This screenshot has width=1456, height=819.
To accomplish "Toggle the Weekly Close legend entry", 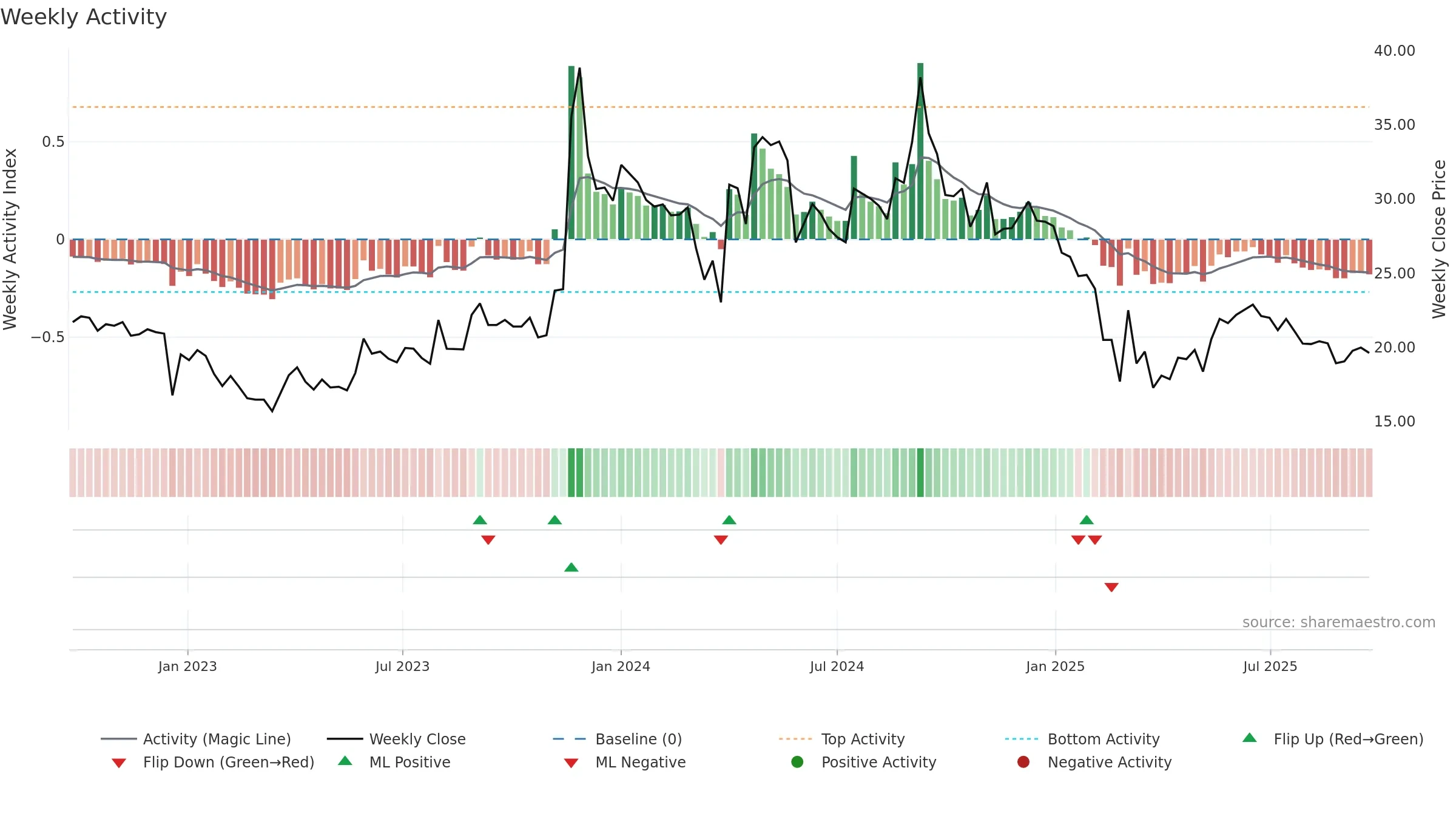I will [x=396, y=739].
